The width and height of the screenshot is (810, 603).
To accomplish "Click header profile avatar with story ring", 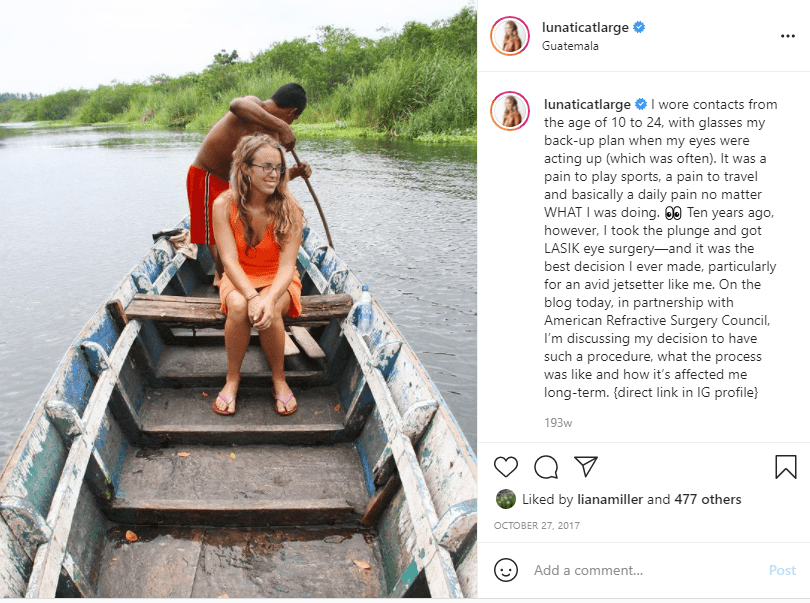I will 510,36.
